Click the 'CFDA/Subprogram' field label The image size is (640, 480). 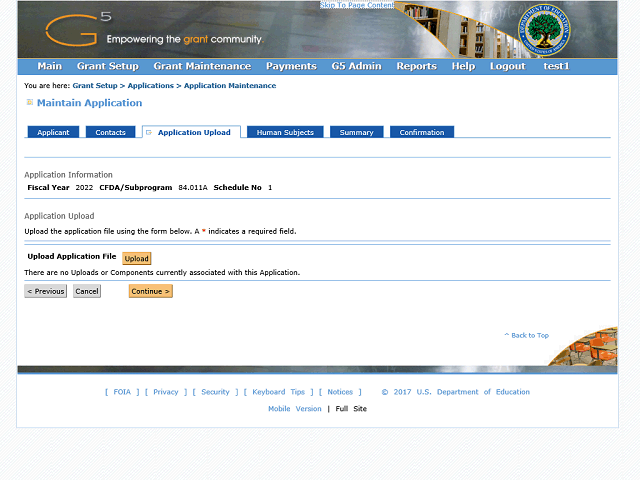click(x=136, y=188)
